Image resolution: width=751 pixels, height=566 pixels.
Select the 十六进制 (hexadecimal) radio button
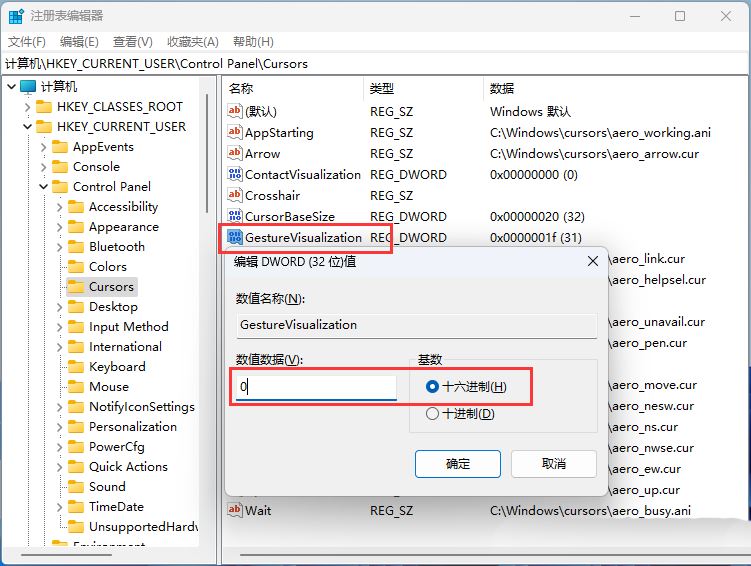(x=432, y=387)
